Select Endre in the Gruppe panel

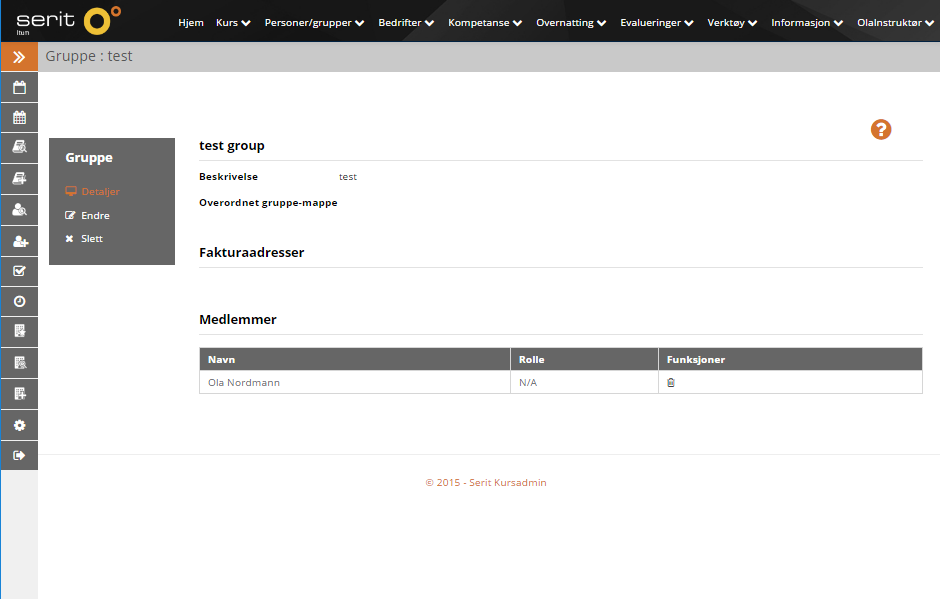coord(95,215)
